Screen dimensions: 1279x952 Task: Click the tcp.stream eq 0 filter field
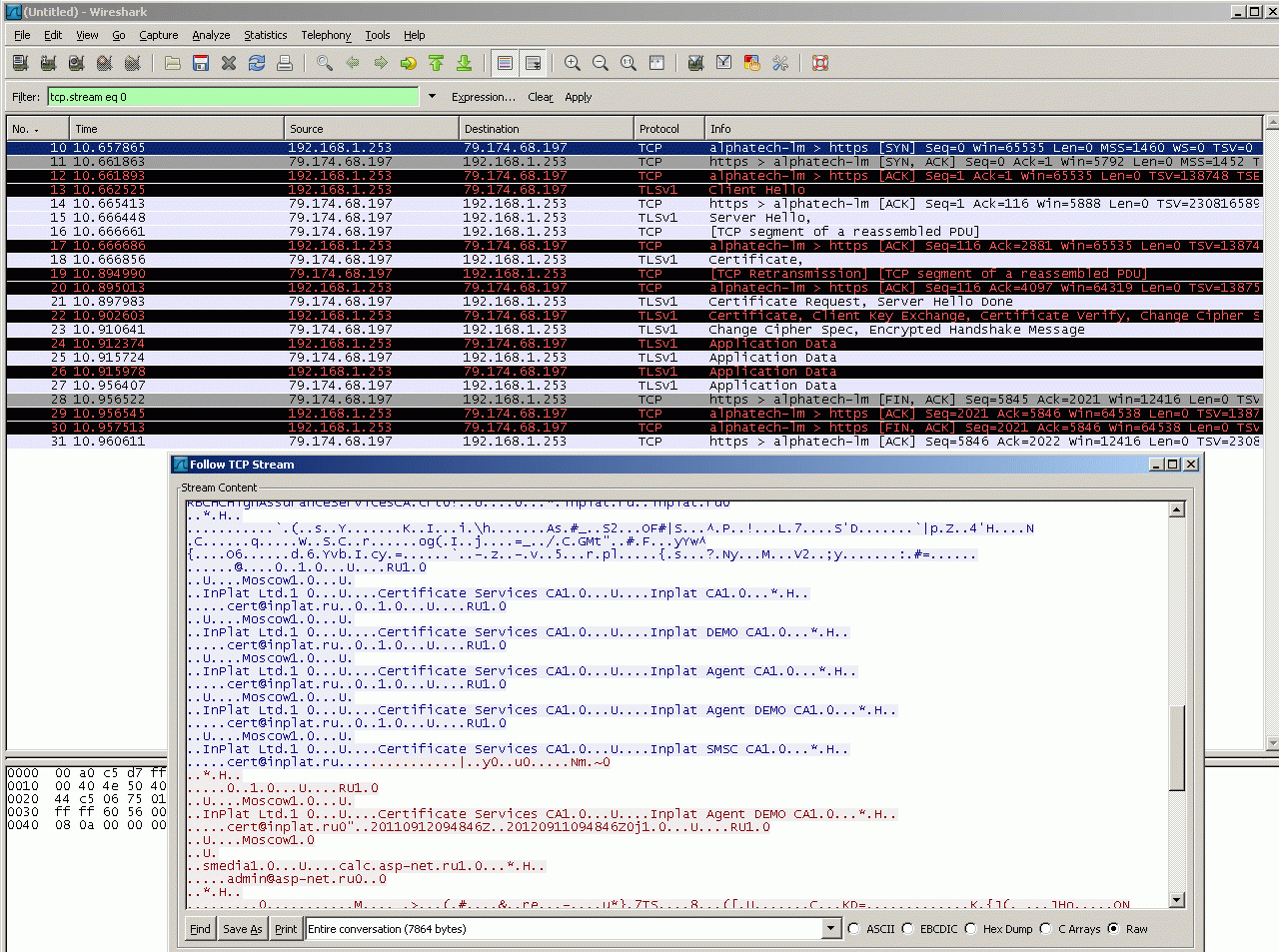click(233, 97)
